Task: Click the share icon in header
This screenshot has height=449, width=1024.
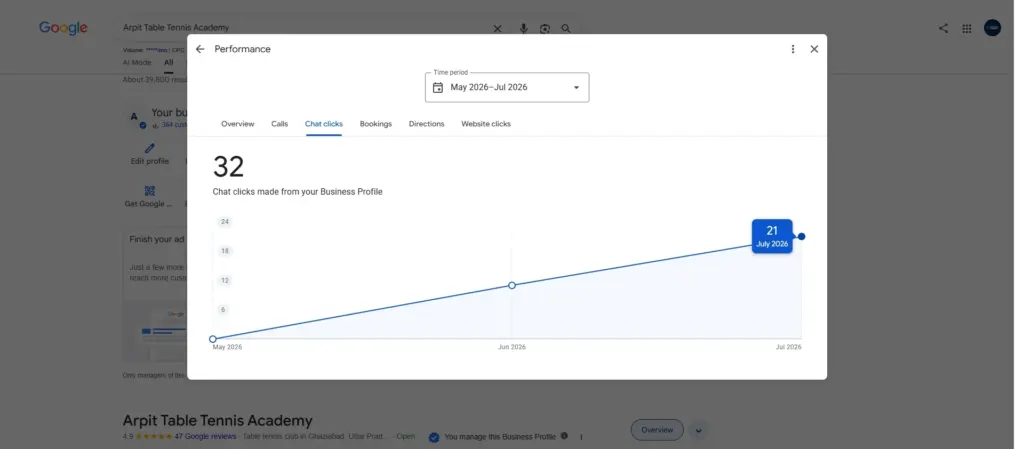Action: pyautogui.click(x=943, y=28)
